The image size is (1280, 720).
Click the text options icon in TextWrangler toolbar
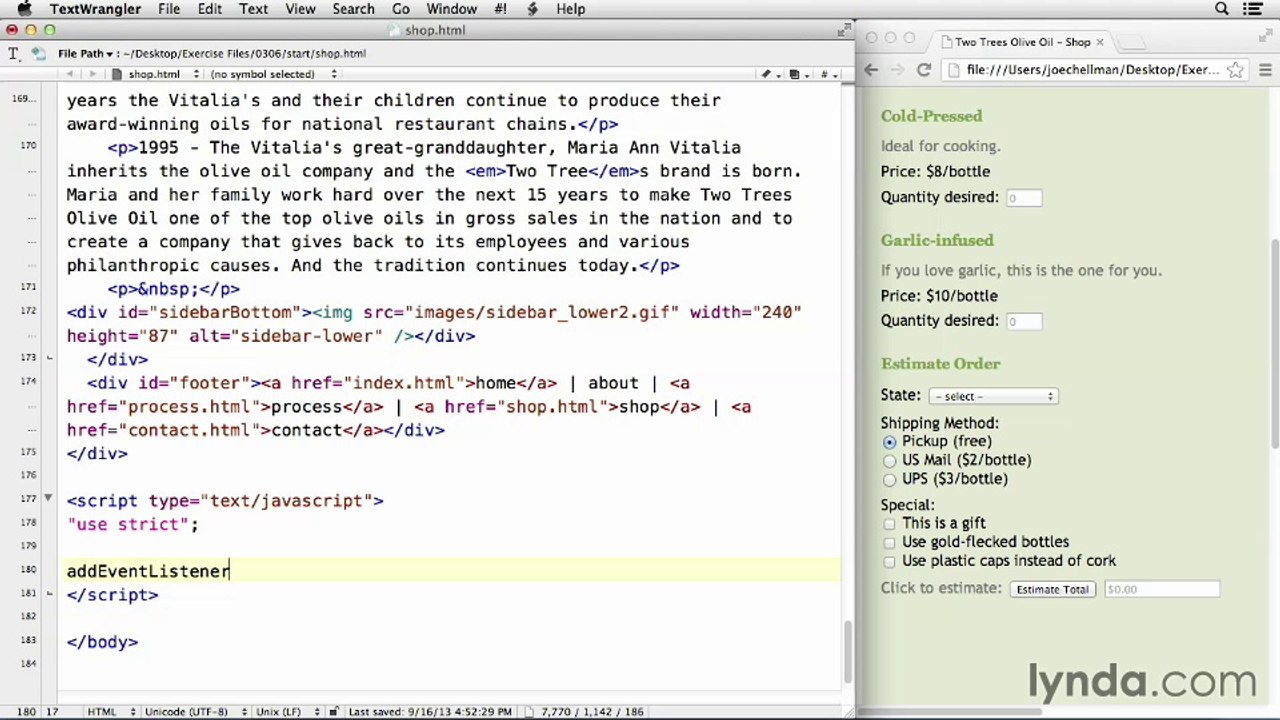(13, 53)
